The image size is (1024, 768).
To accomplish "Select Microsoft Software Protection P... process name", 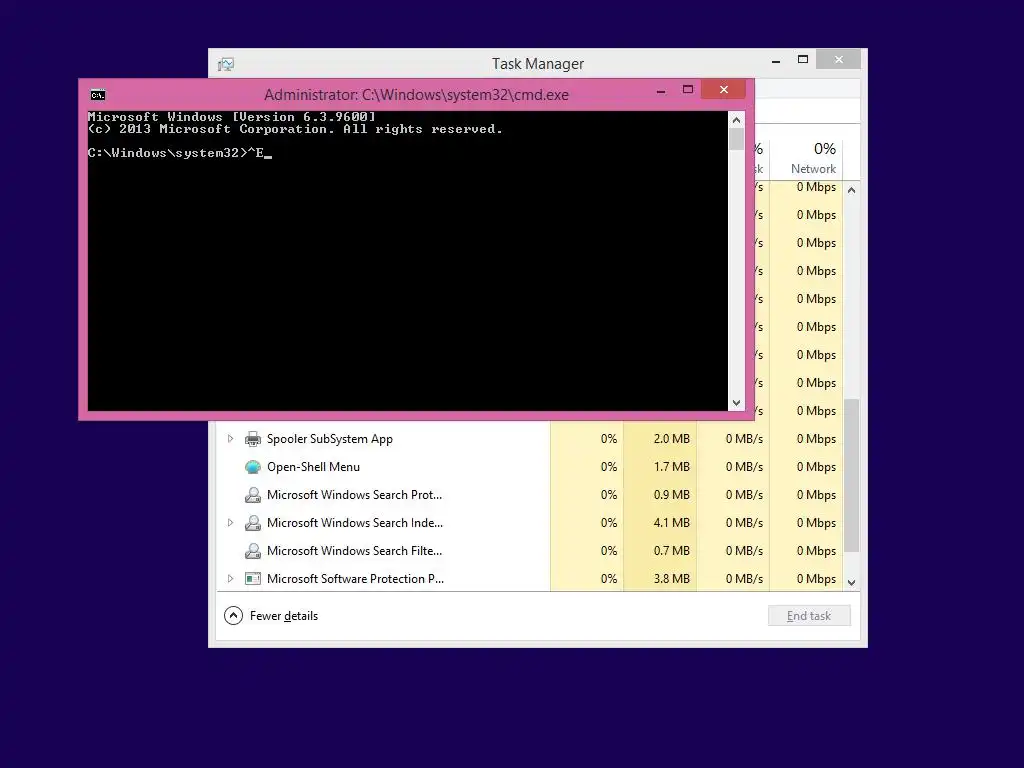I will (x=355, y=579).
